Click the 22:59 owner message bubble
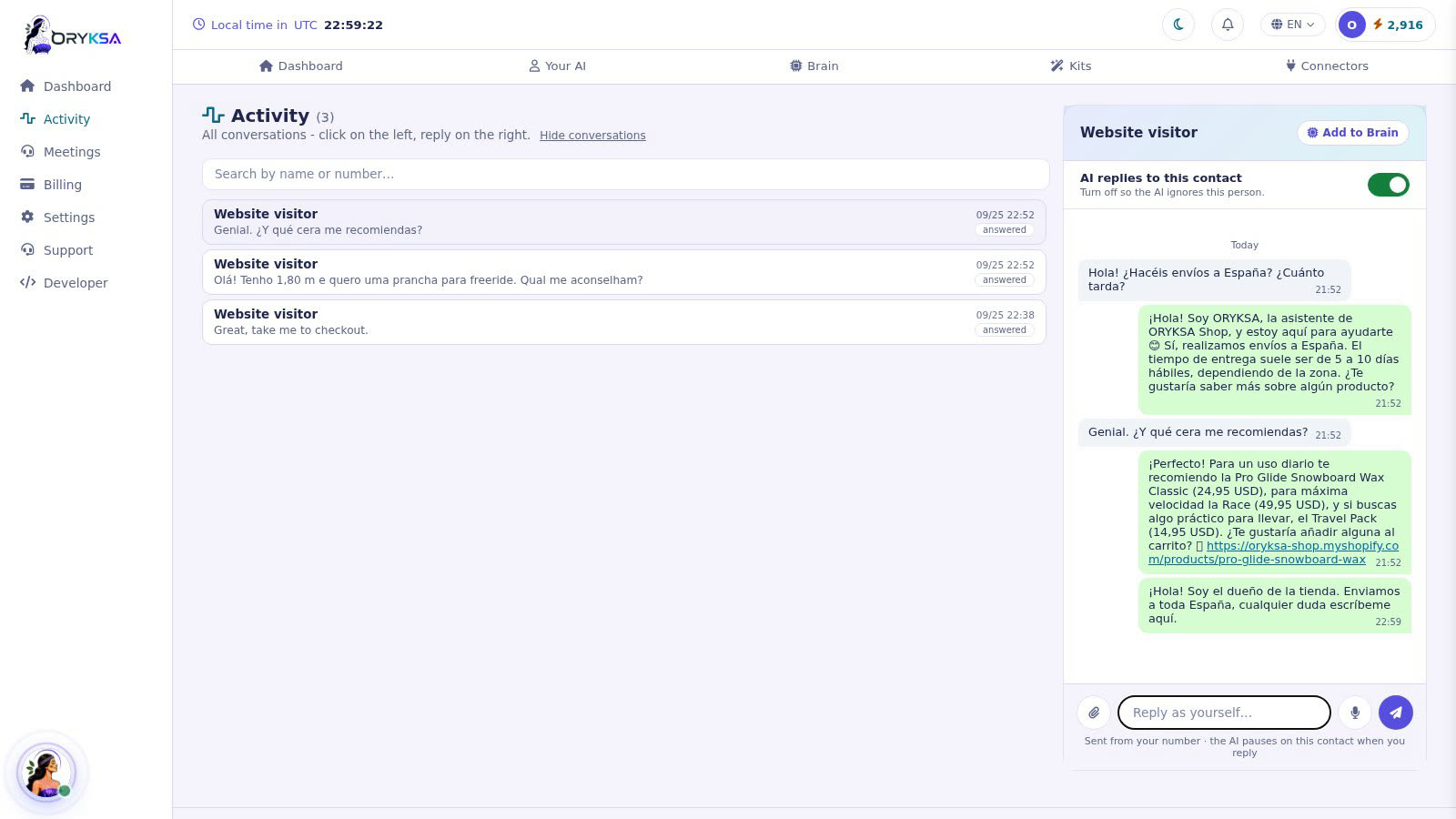The image size is (1456, 819). coord(1274,605)
